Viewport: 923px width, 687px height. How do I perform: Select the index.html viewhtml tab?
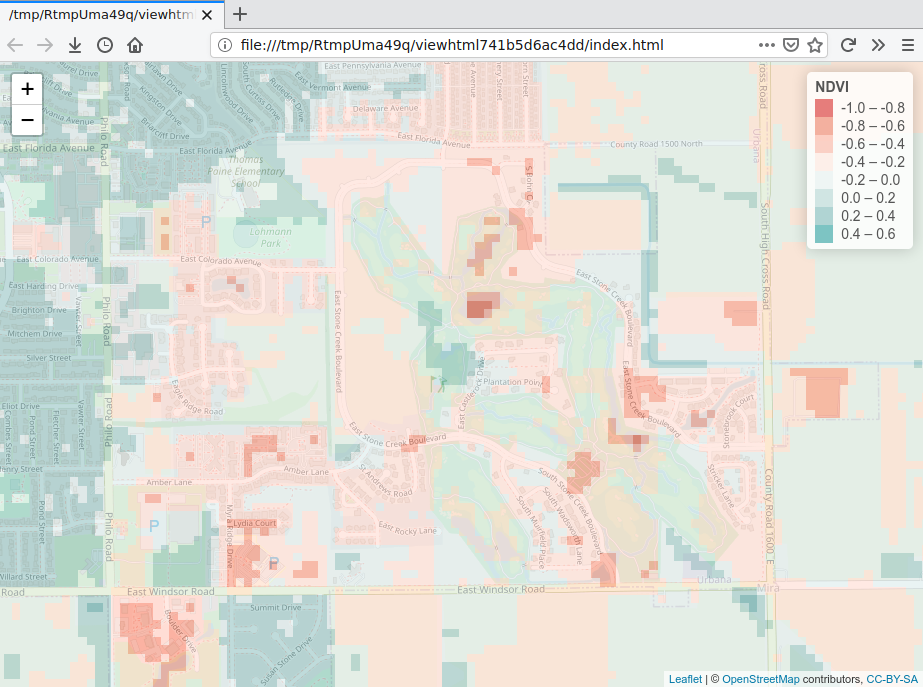click(x=100, y=14)
